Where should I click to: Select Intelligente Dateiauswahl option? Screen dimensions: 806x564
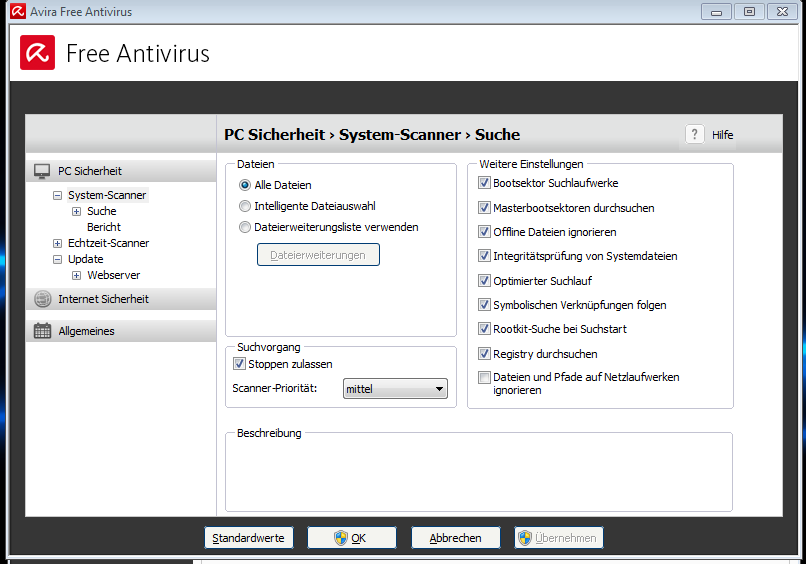click(245, 206)
